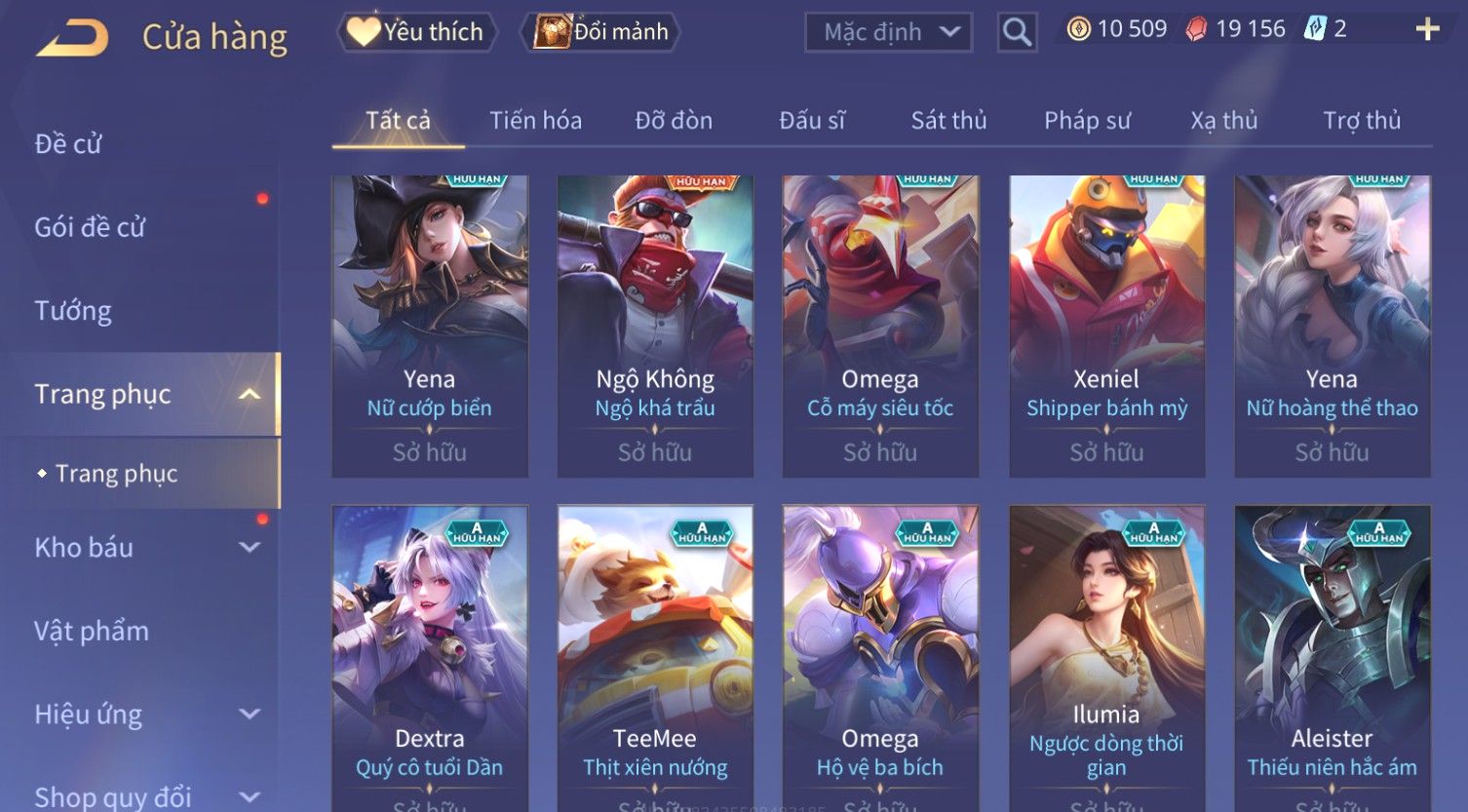Tap the plus icon to add currency
This screenshot has height=812, width=1468.
[1427, 29]
